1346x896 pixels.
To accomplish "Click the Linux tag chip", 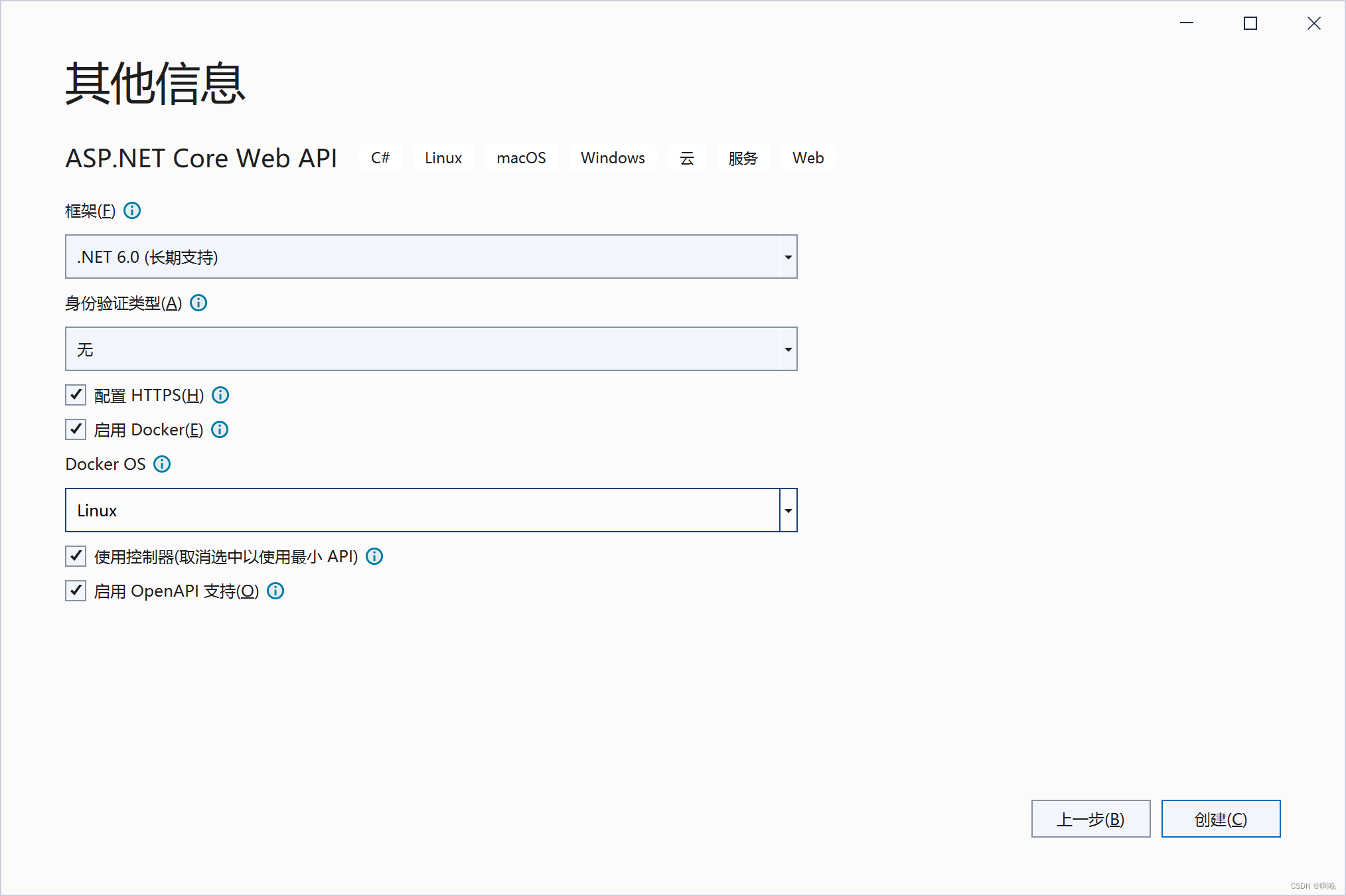I will pyautogui.click(x=443, y=158).
